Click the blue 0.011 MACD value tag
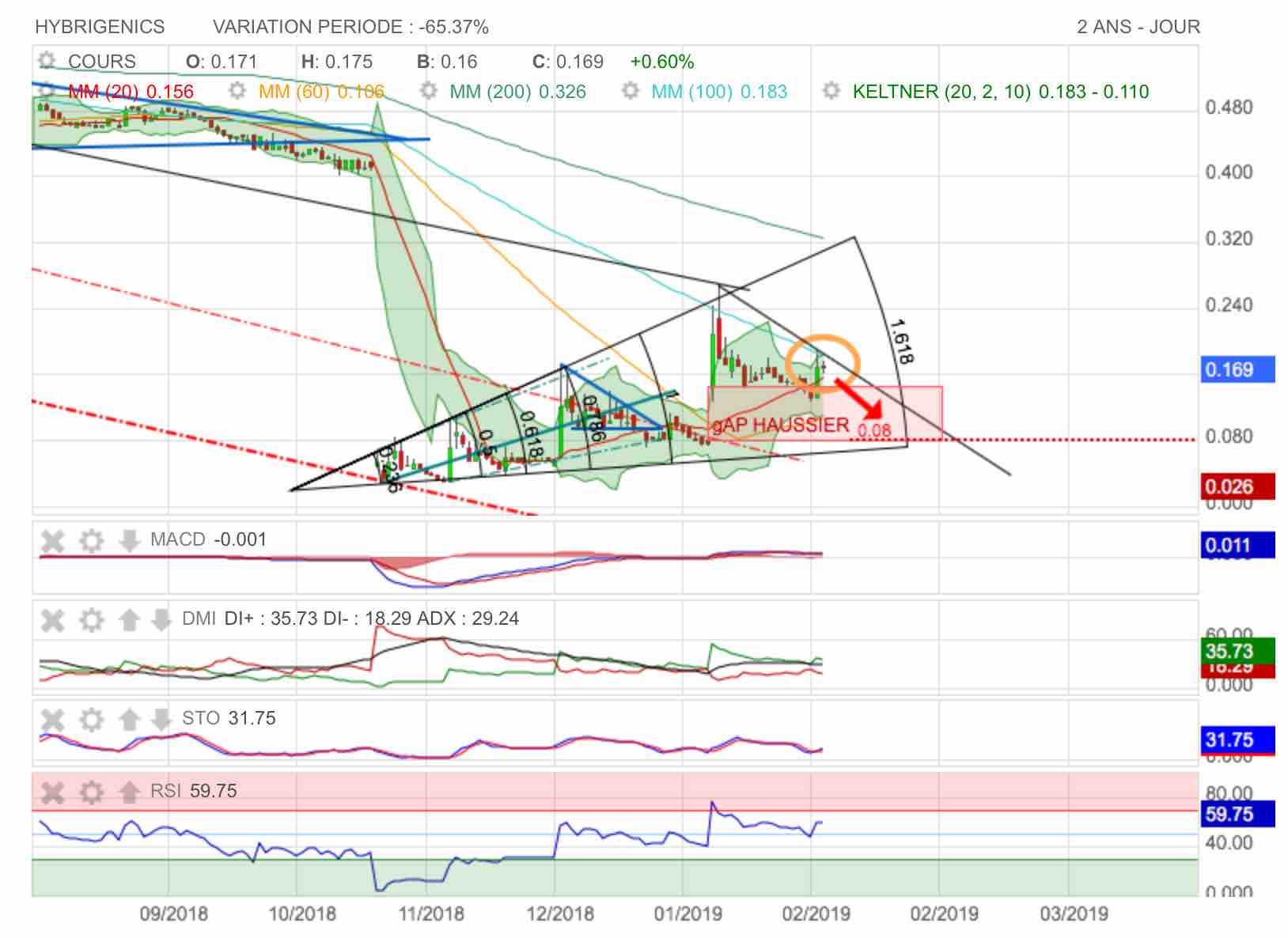The width and height of the screenshot is (1288, 938). pyautogui.click(x=1237, y=545)
